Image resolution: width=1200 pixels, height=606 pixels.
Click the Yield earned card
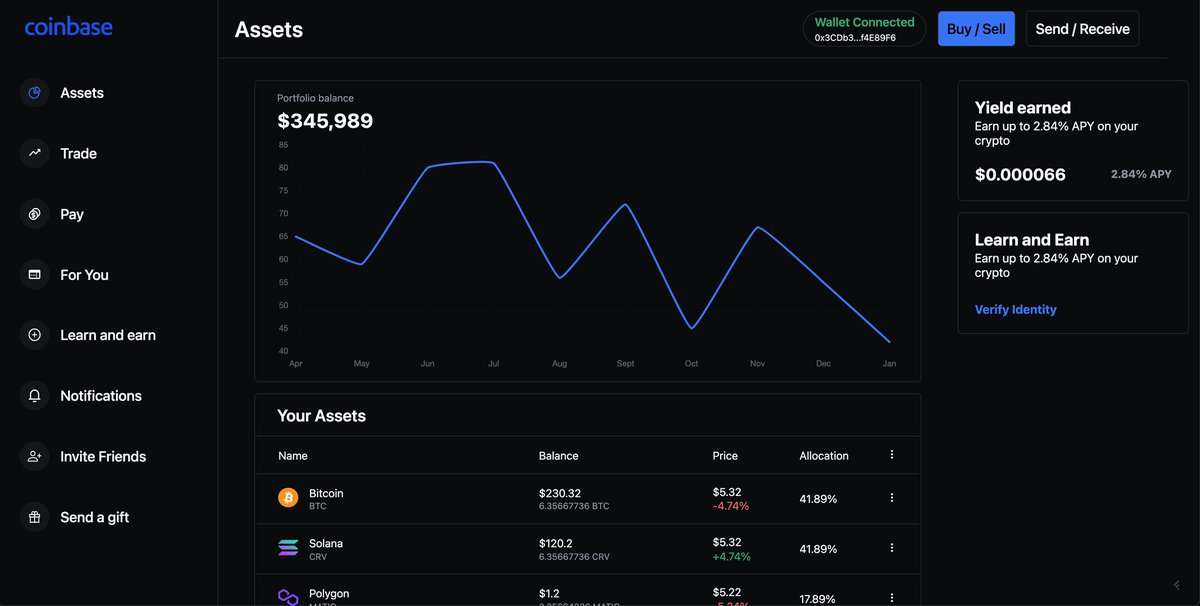(1074, 141)
